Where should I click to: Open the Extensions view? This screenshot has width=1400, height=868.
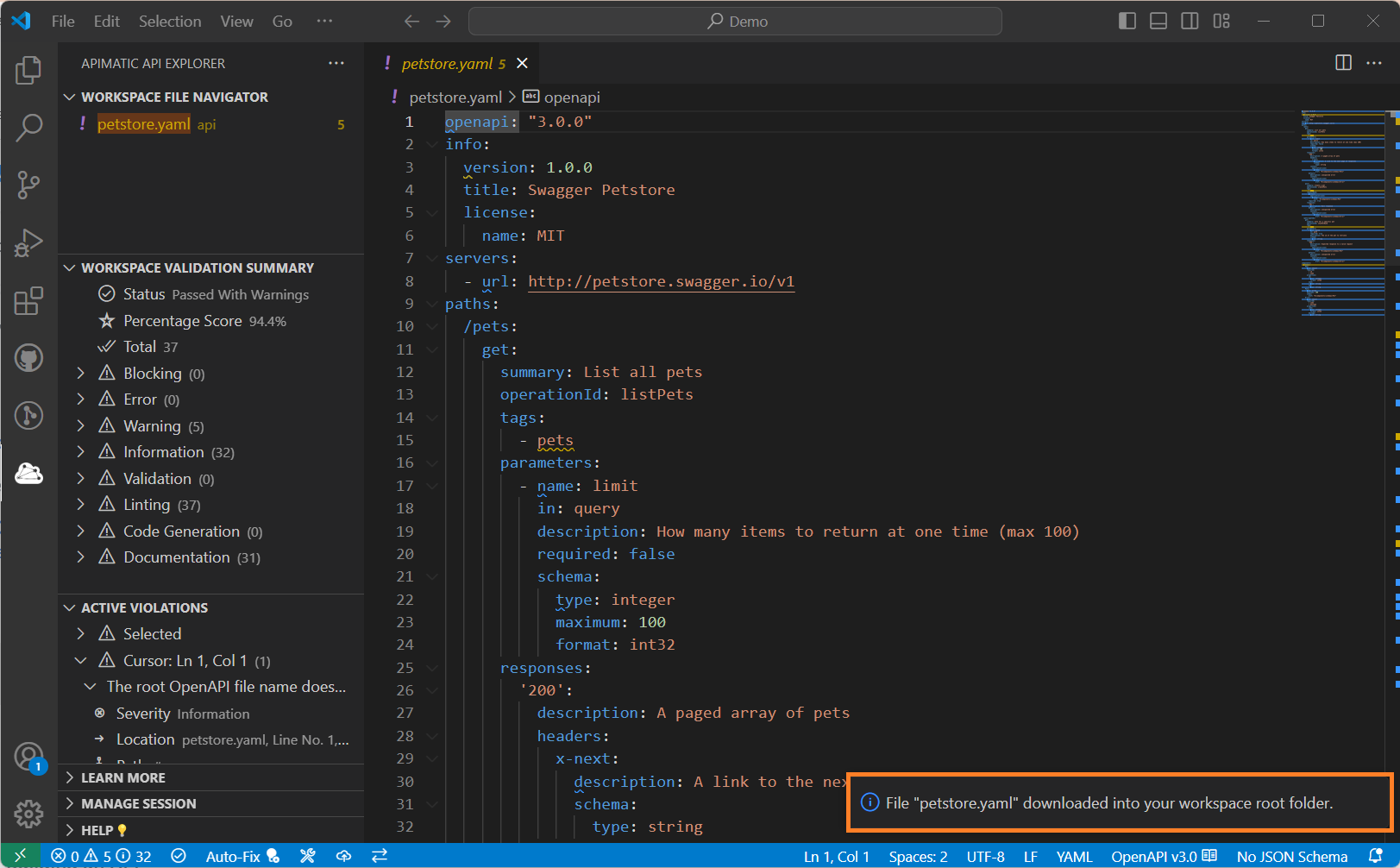point(28,301)
